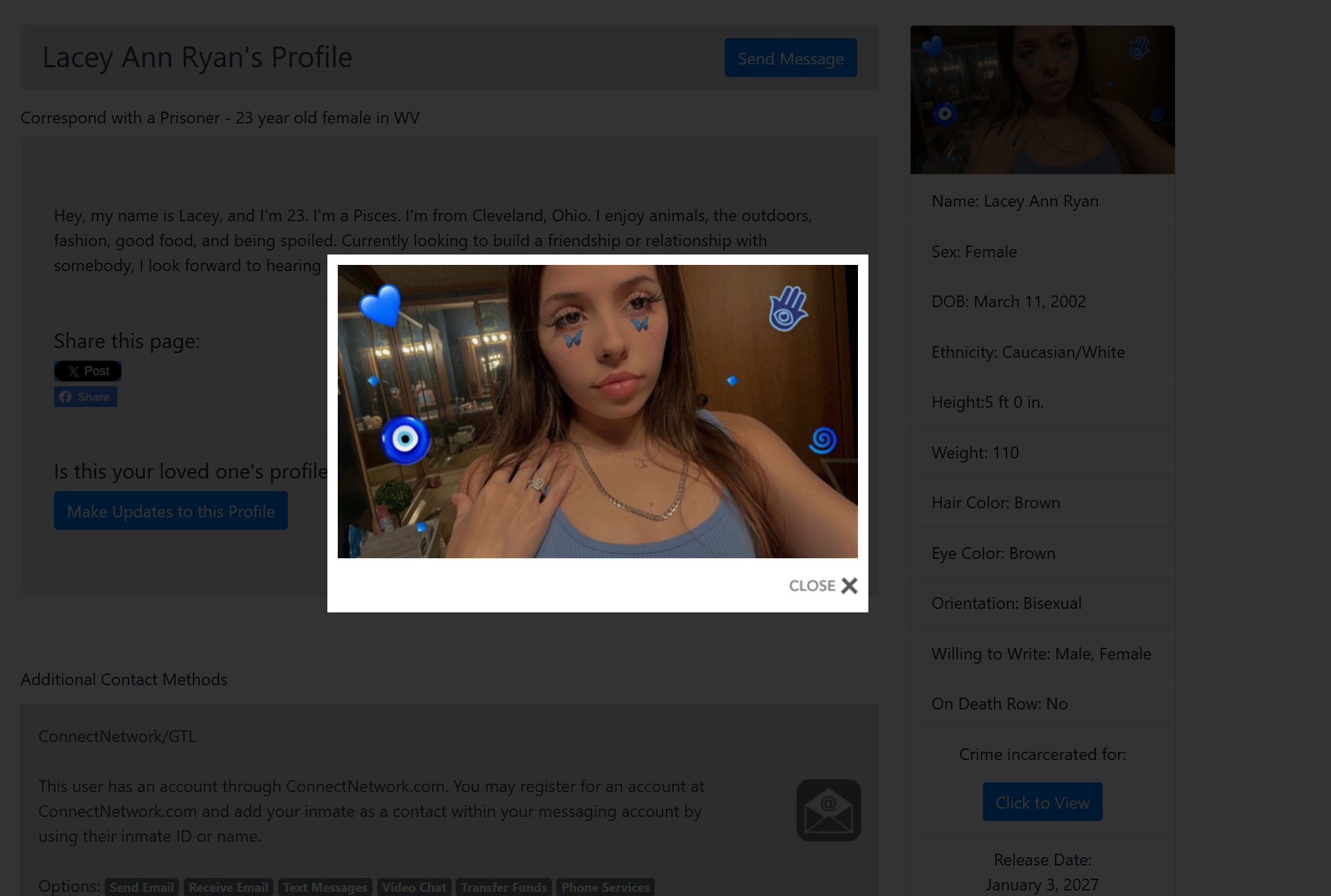Select the Receive Email option tag
The image size is (1331, 896).
coord(228,887)
